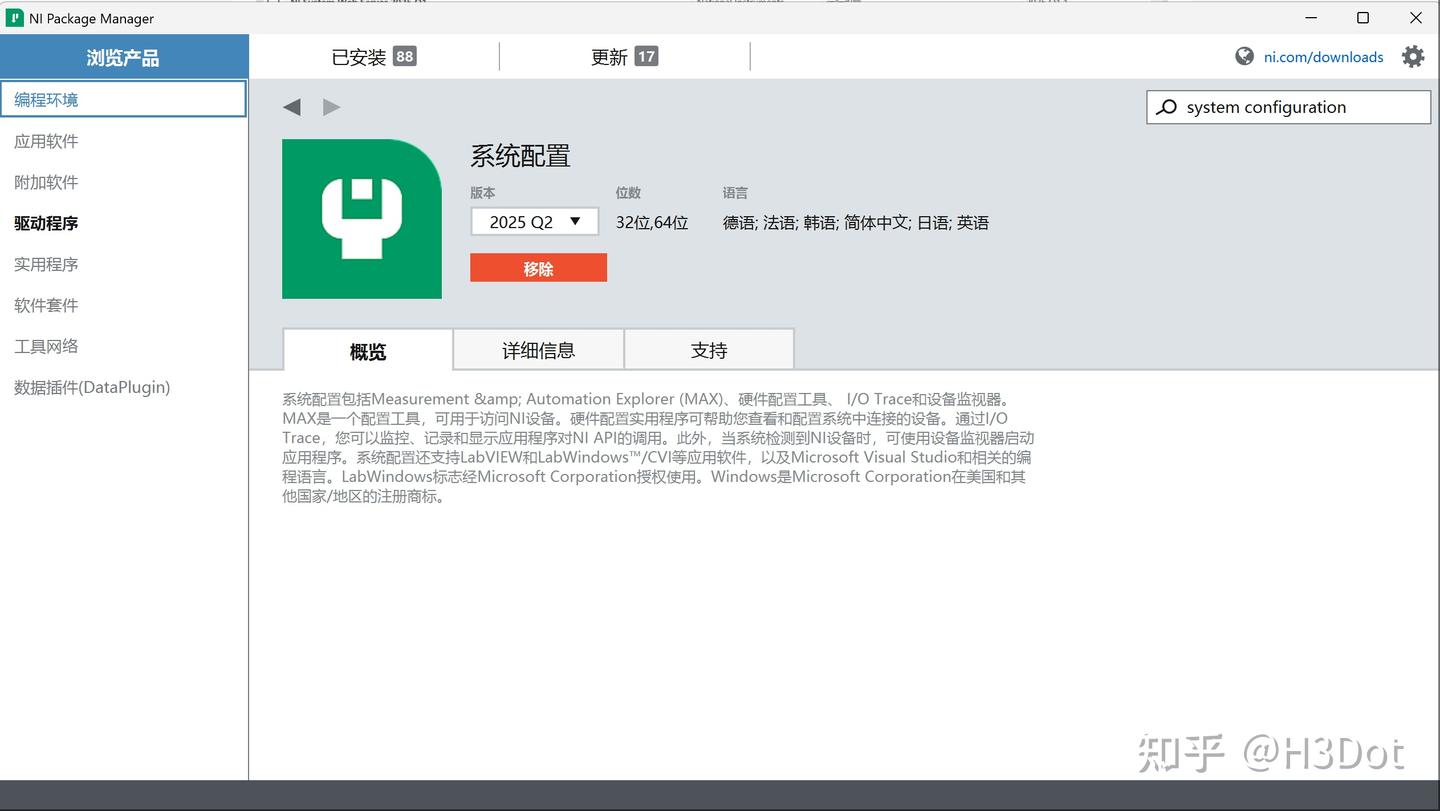Click the green 系统配置 wrench product icon

[x=362, y=219]
